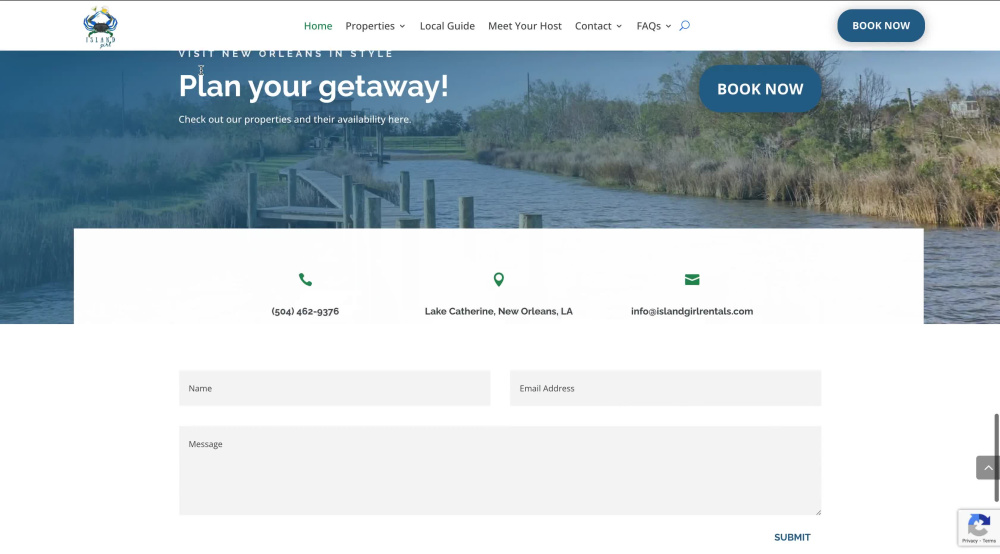The width and height of the screenshot is (1000, 554).
Task: Click the Message box resize handle
Action: [818, 511]
